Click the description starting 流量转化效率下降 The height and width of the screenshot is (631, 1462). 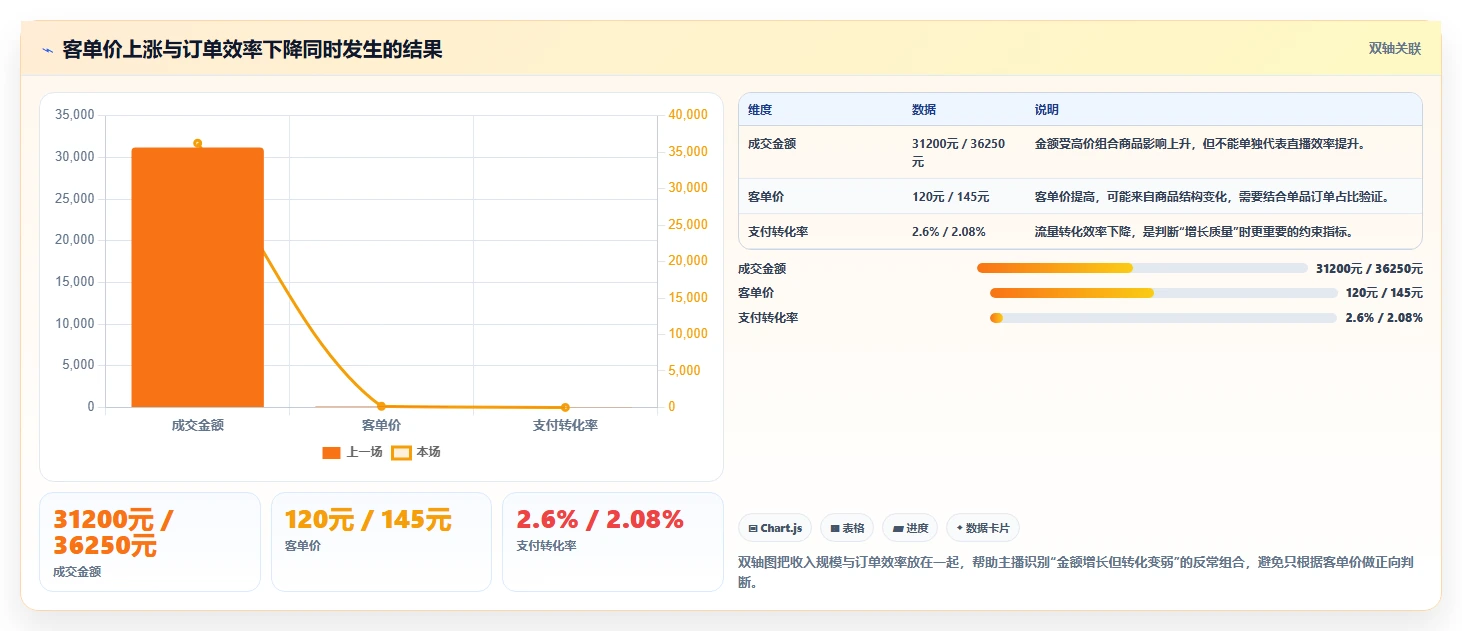1194,231
